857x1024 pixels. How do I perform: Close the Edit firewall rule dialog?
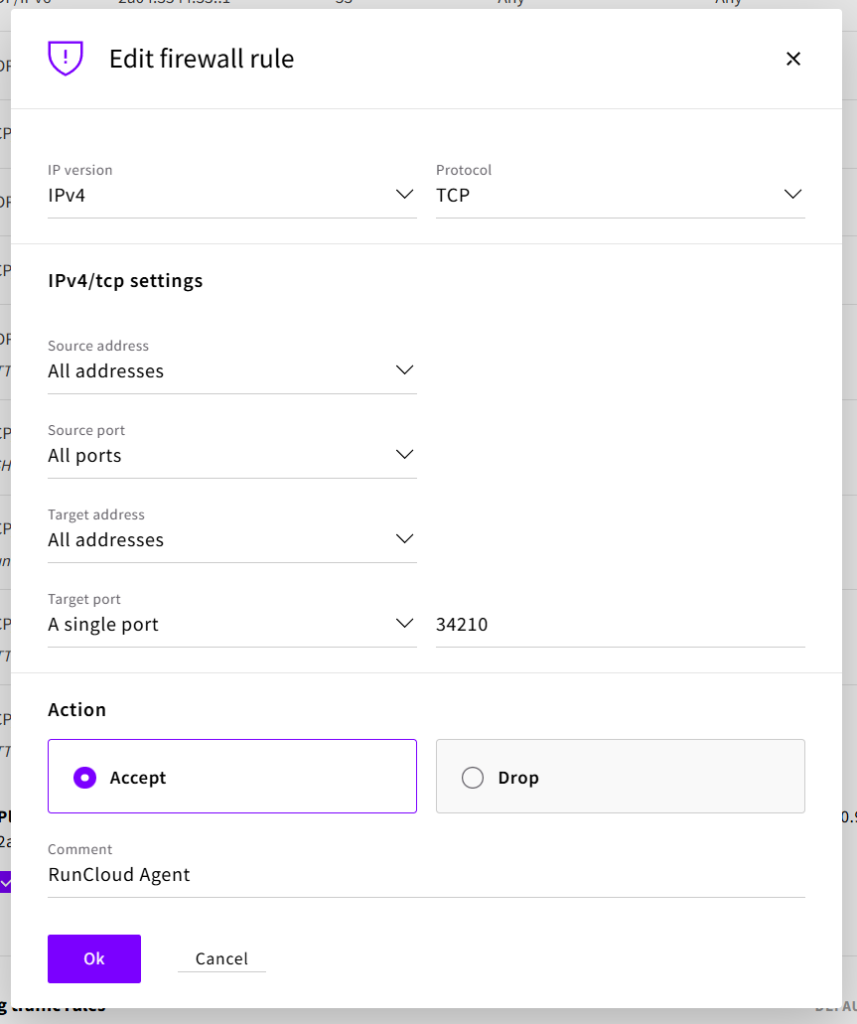tap(793, 59)
